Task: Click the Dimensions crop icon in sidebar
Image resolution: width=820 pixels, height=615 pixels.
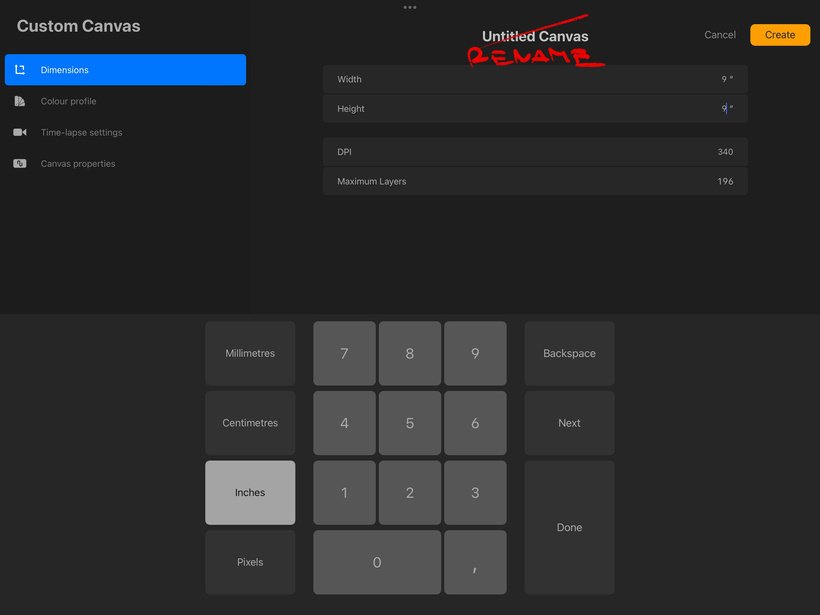Action: coord(20,70)
